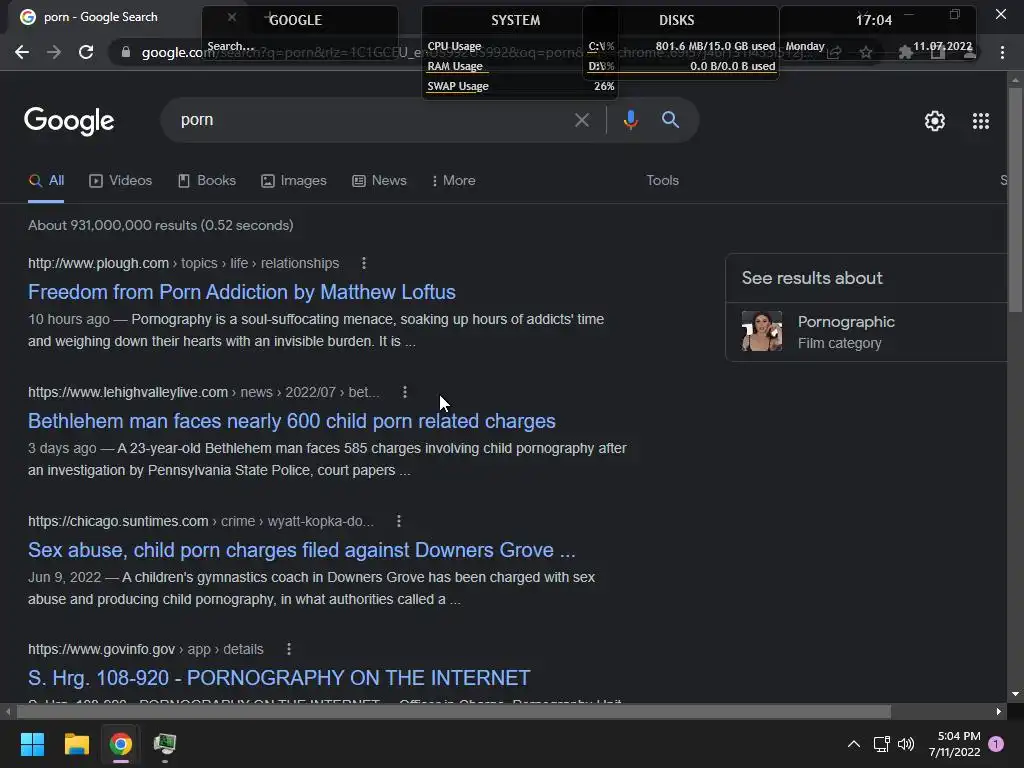Focus the Google search input field

[372, 120]
